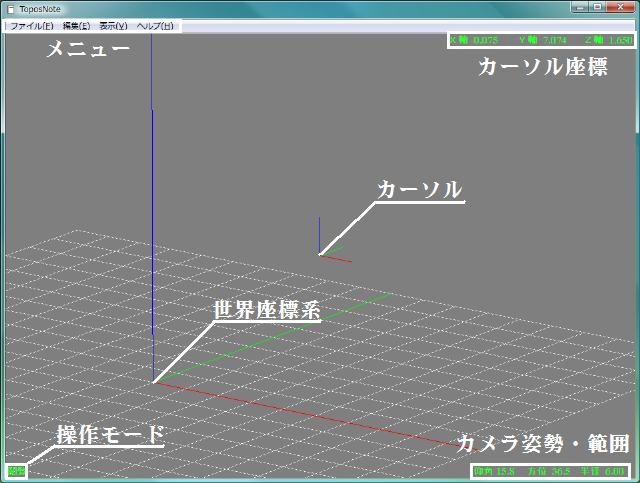Open the 表示(V) menu
This screenshot has width=640, height=483.
tap(113, 26)
